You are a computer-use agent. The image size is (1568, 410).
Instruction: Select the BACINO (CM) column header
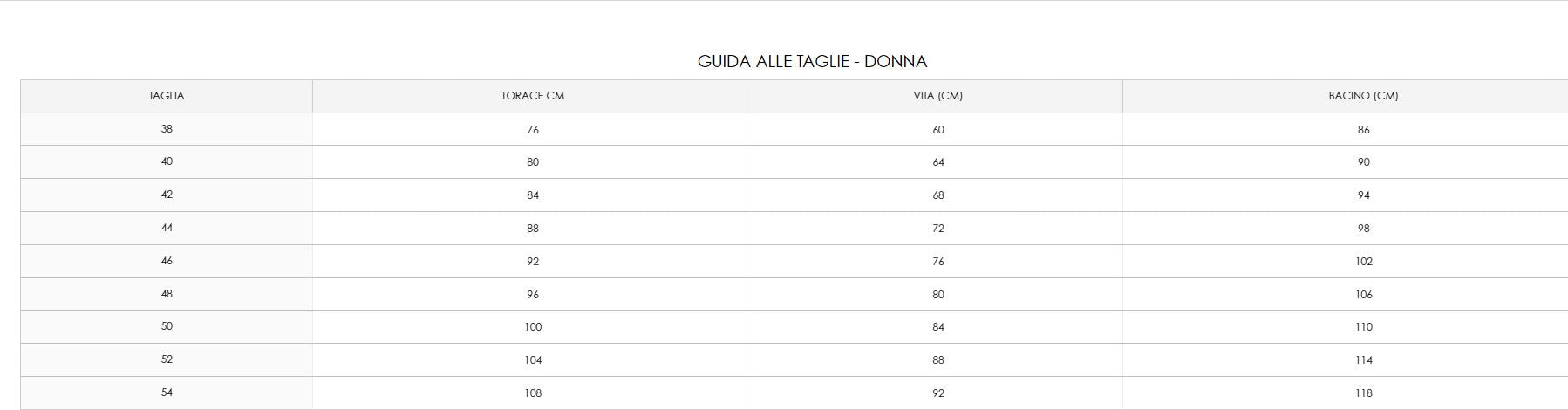click(x=1363, y=96)
